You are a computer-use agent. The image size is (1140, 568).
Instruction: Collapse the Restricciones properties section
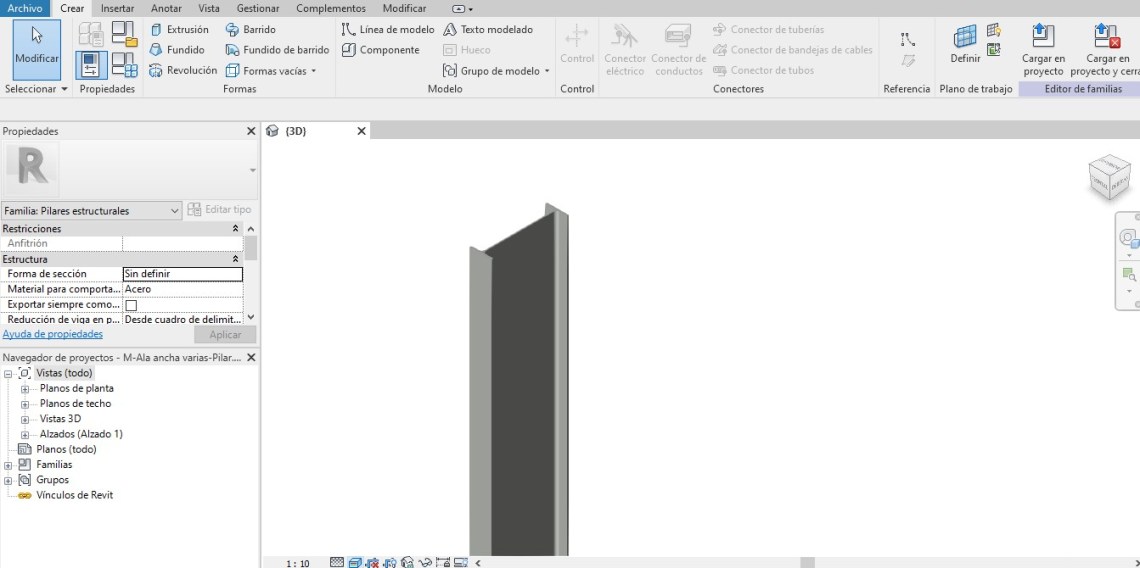236,229
